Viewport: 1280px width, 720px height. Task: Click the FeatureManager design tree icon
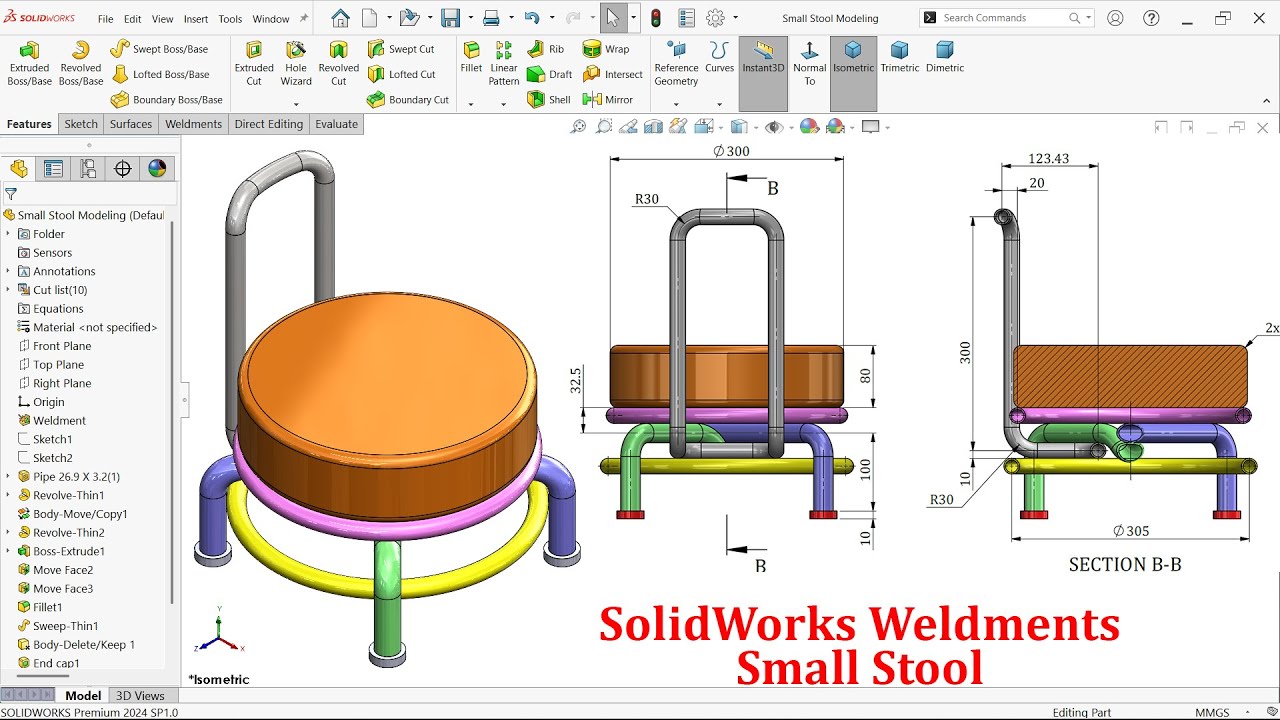(x=18, y=168)
